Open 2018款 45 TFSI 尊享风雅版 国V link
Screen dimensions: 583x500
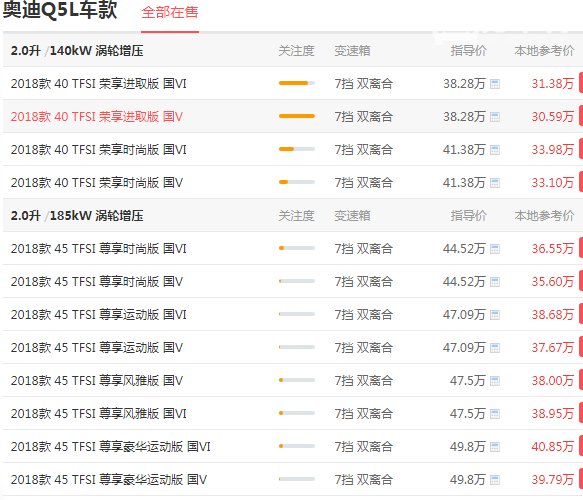coord(97,380)
